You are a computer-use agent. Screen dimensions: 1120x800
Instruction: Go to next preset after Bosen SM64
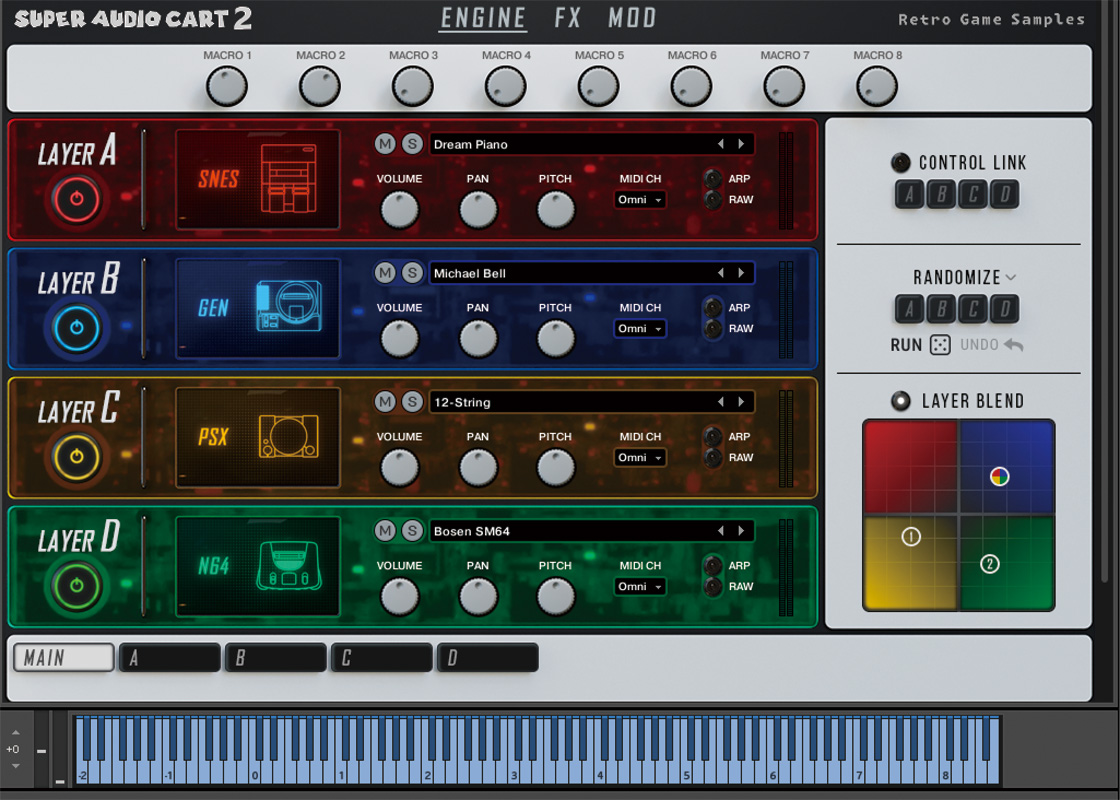tap(741, 531)
